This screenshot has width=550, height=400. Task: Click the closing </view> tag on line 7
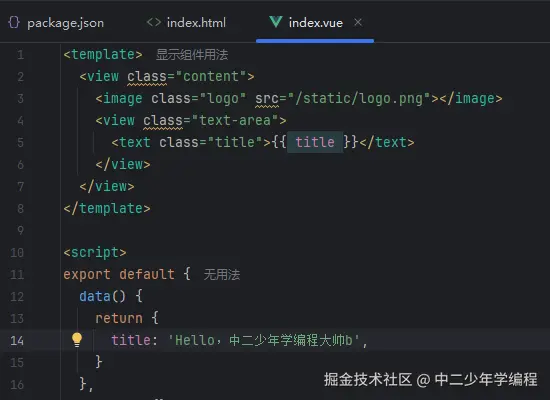tap(107, 186)
